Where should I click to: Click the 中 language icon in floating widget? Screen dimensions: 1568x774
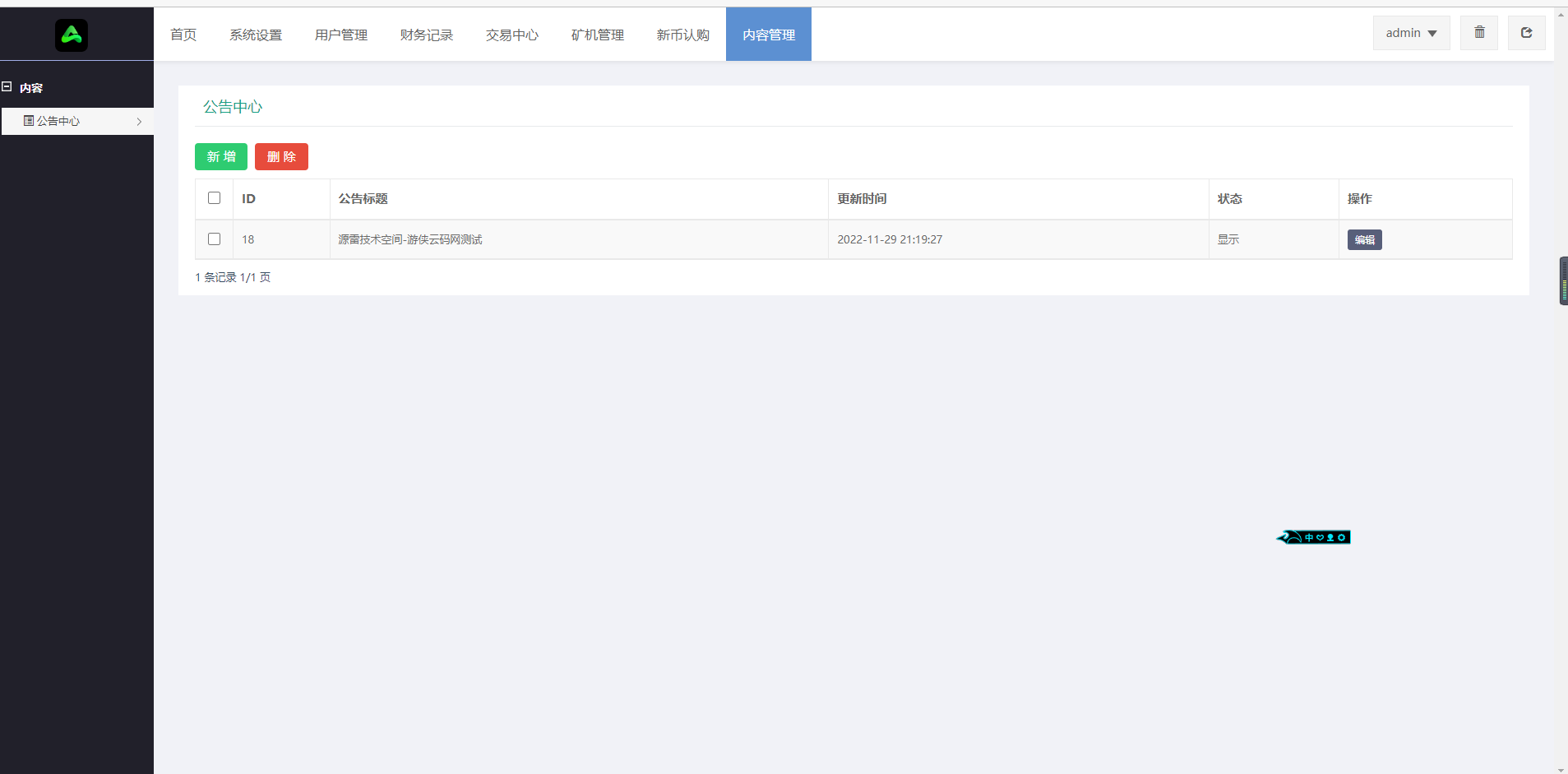[1309, 537]
